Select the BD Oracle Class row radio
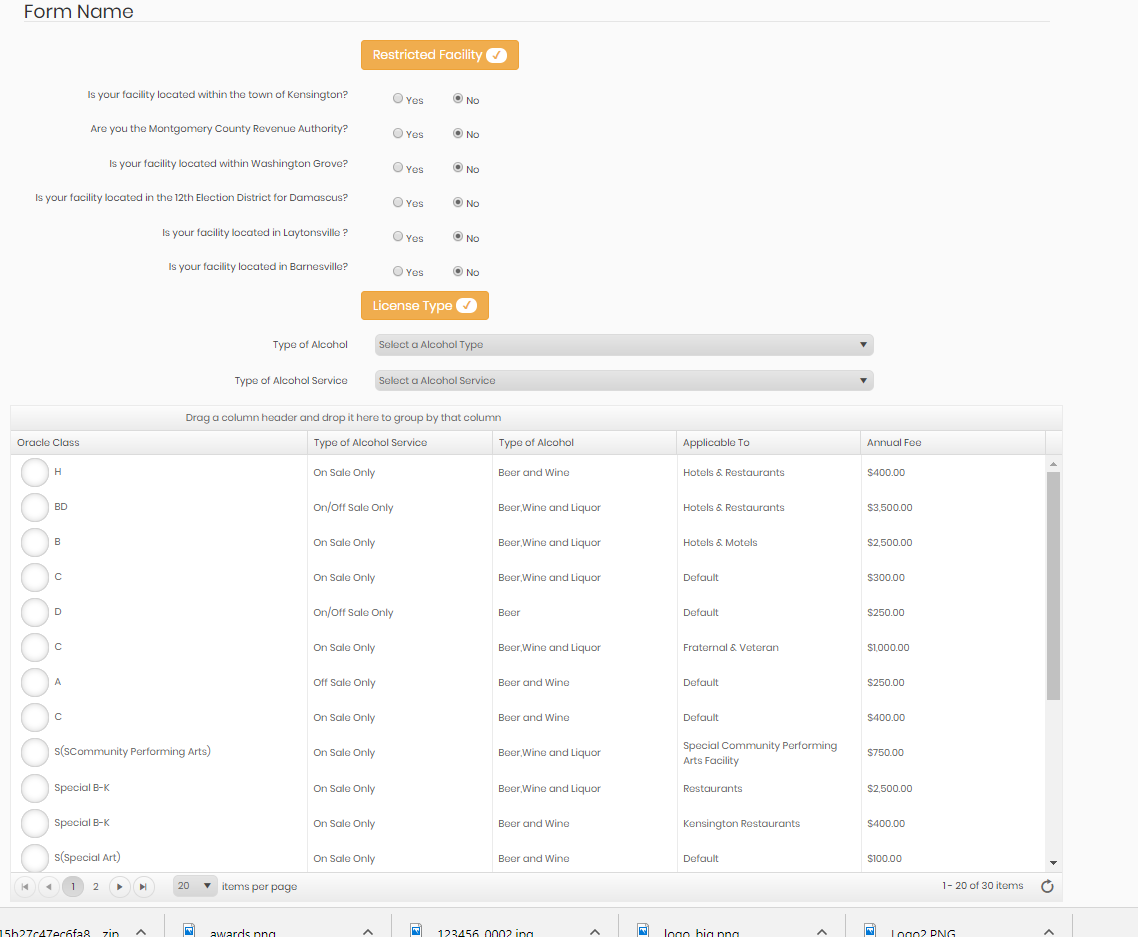Screen dimensions: 1138x937 point(35,507)
